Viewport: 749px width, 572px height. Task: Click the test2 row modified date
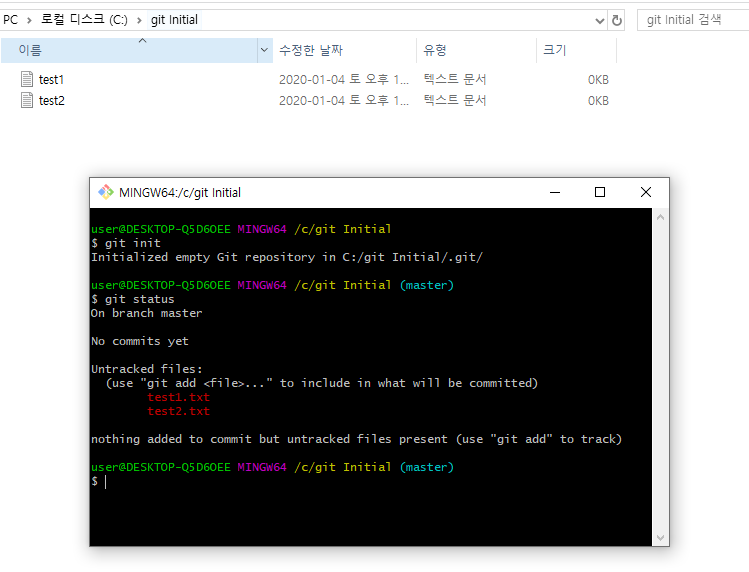tap(344, 100)
